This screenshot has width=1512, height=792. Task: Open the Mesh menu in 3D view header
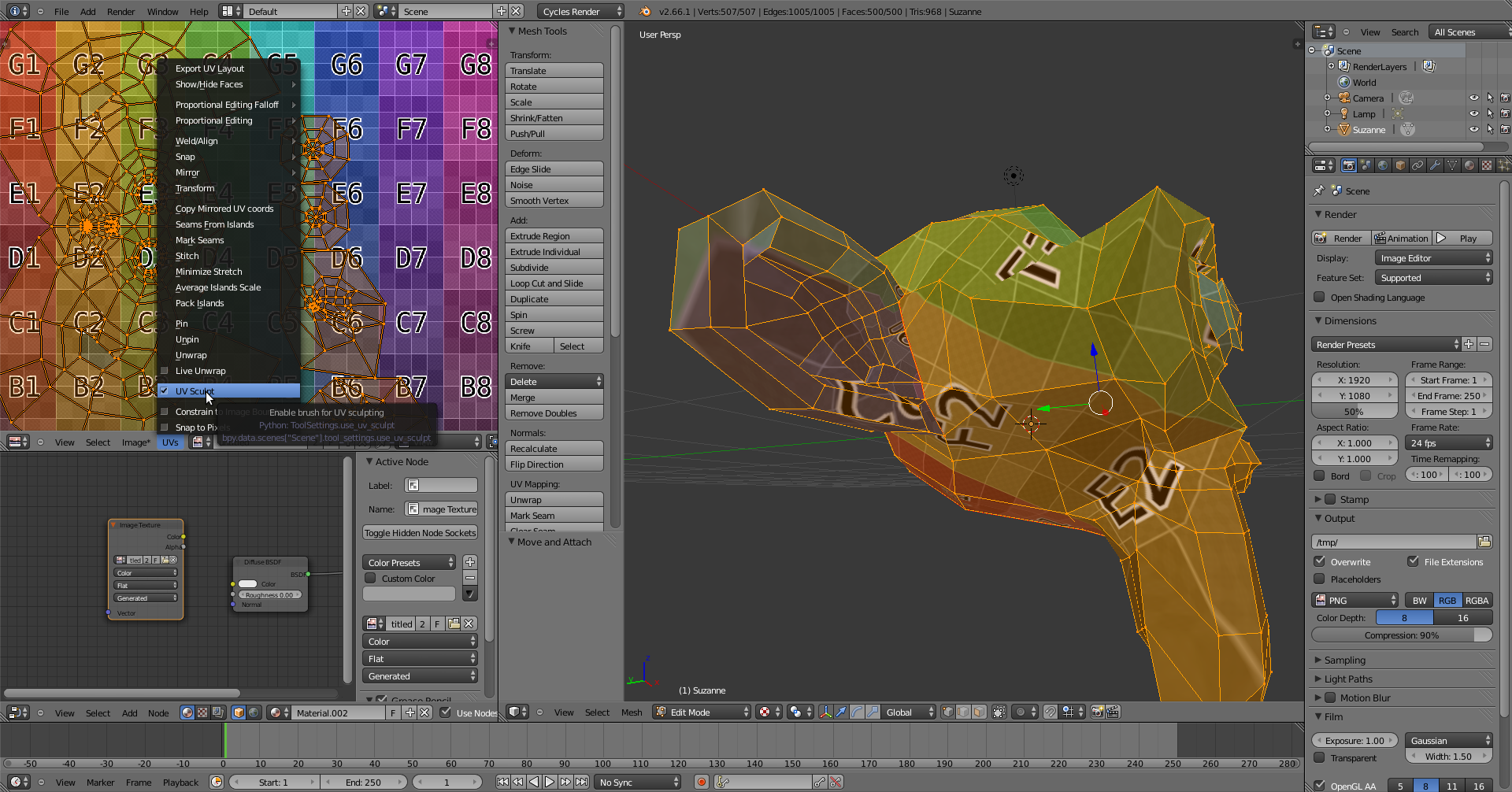click(632, 712)
